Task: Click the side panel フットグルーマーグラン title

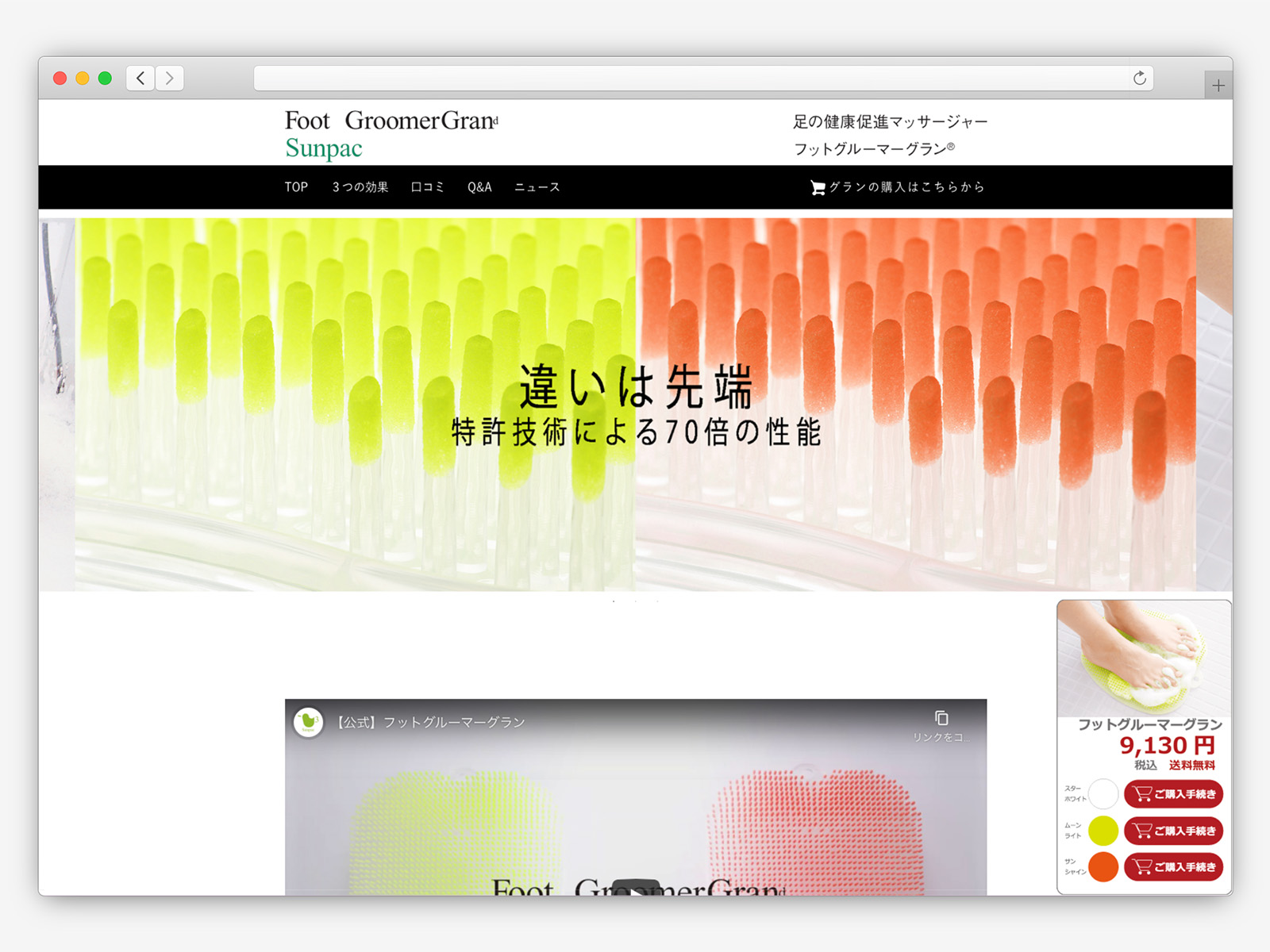Action: [x=1149, y=724]
